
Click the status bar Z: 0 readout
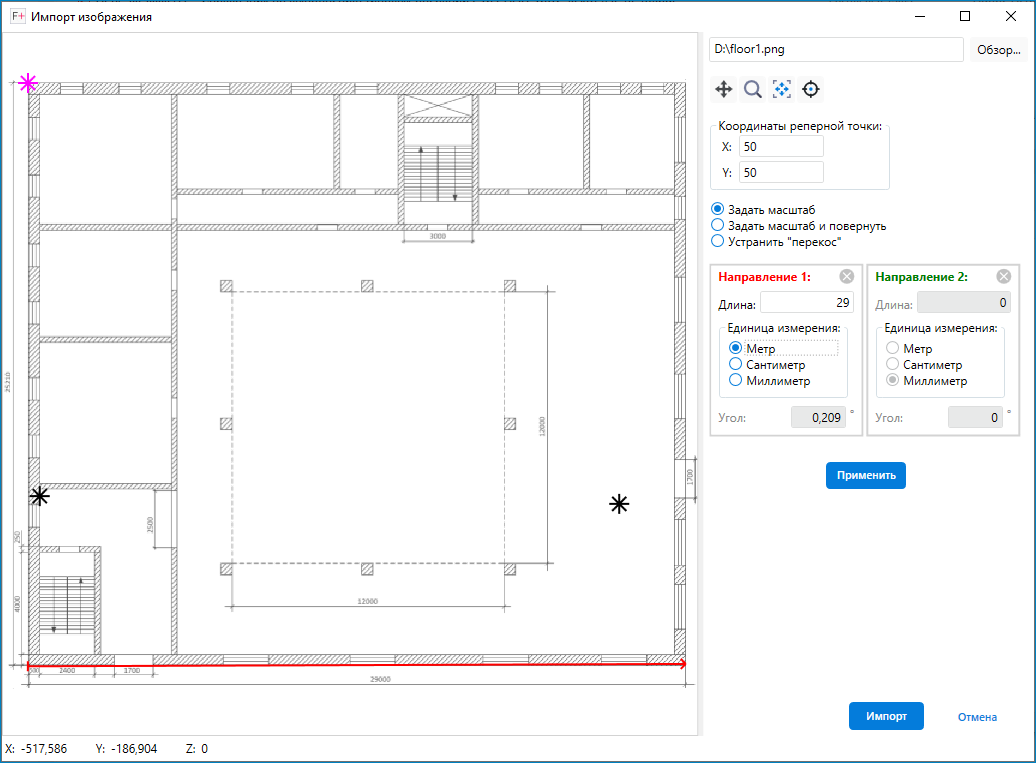[x=197, y=748]
